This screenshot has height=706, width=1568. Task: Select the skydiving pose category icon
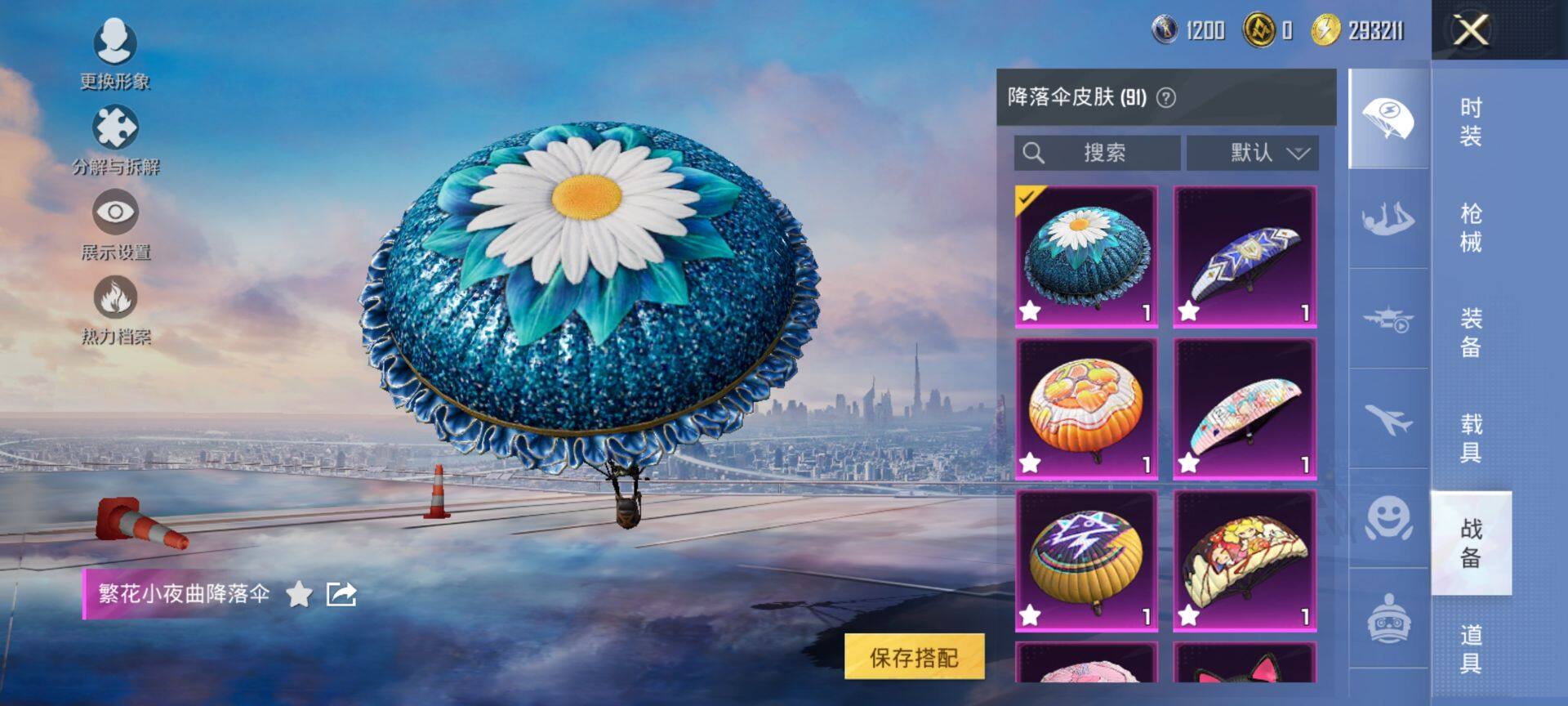click(1388, 219)
